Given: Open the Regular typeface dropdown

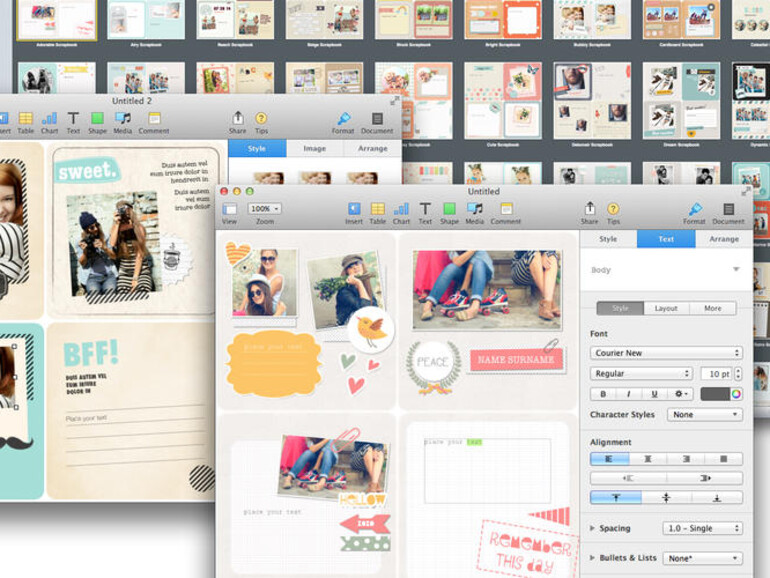Looking at the screenshot, I should click(x=641, y=373).
